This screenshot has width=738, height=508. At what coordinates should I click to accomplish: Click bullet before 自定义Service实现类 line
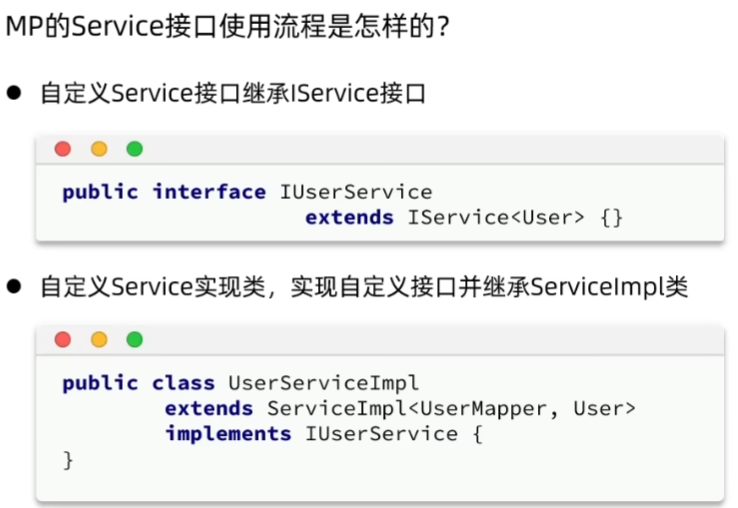pyautogui.click(x=14, y=286)
